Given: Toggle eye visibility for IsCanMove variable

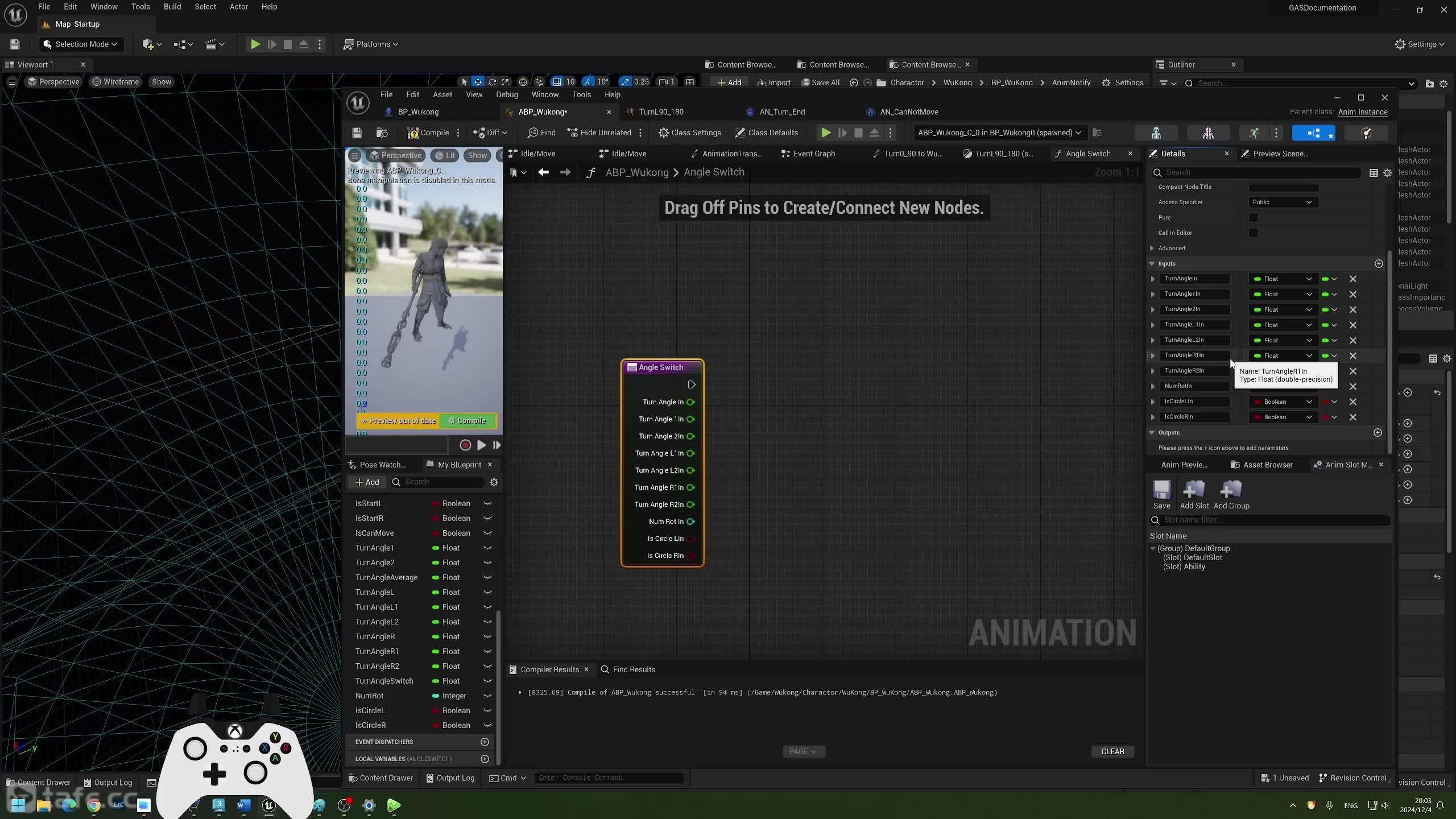Looking at the screenshot, I should (487, 533).
